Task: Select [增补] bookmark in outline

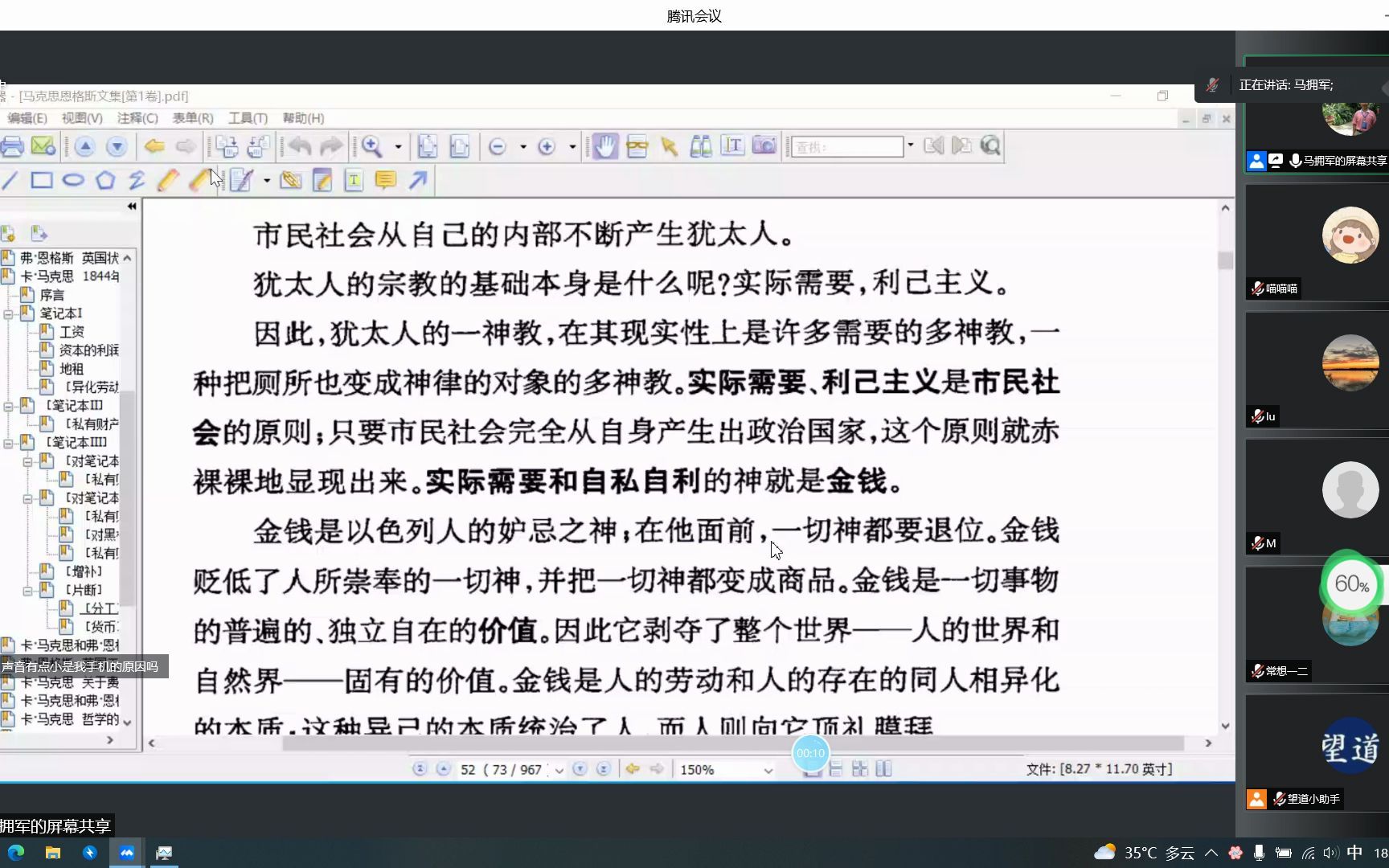Action: click(84, 572)
